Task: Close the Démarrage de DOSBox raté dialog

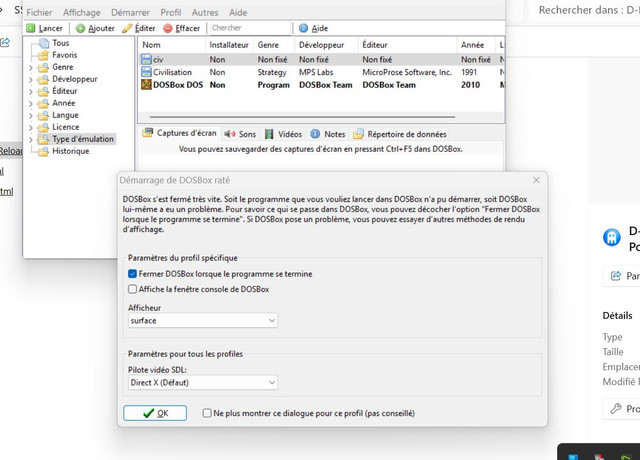Action: point(536,180)
